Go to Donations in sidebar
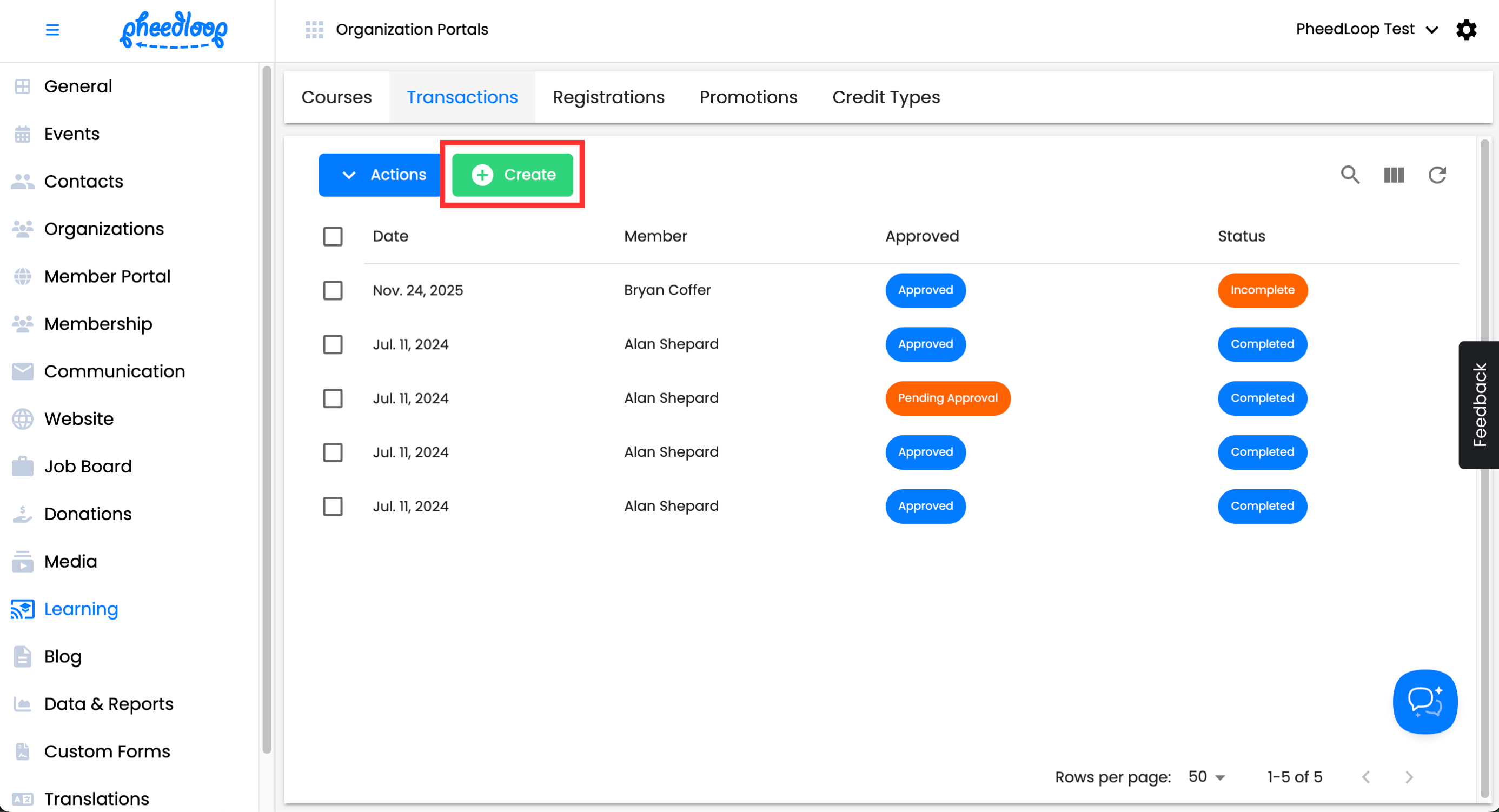This screenshot has width=1499, height=812. (x=88, y=514)
